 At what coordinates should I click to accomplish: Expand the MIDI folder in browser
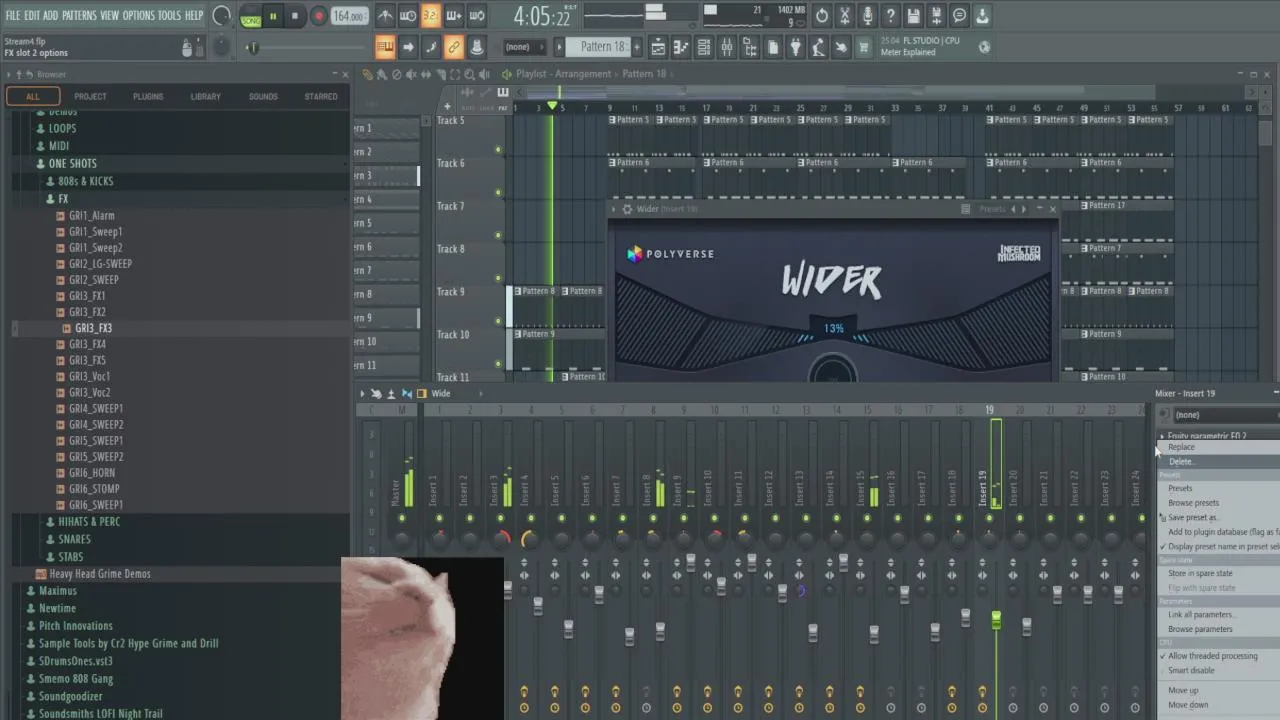59,146
